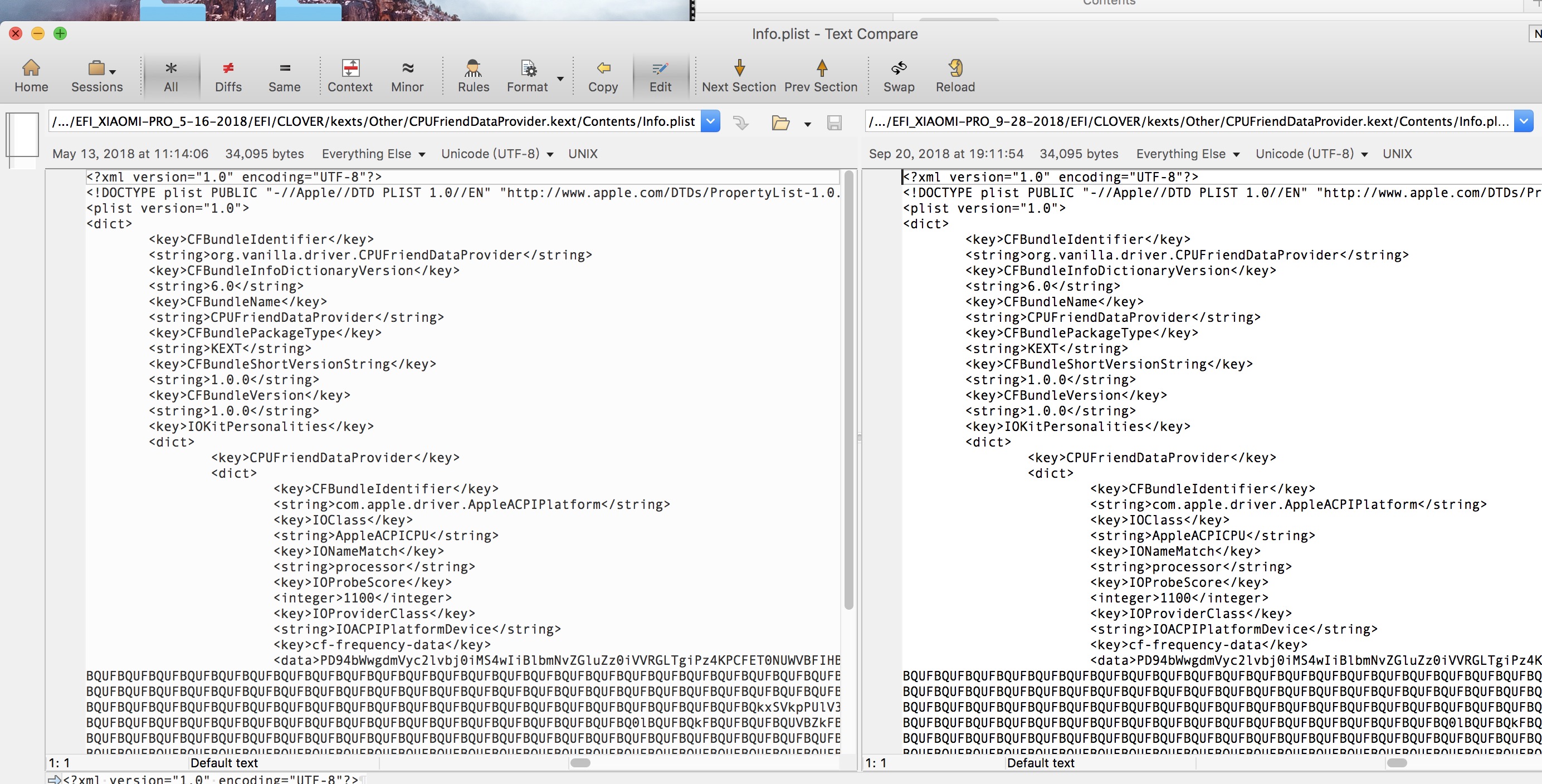Open the Rules referee dialog
Viewport: 1542px width, 784px height.
click(x=474, y=76)
